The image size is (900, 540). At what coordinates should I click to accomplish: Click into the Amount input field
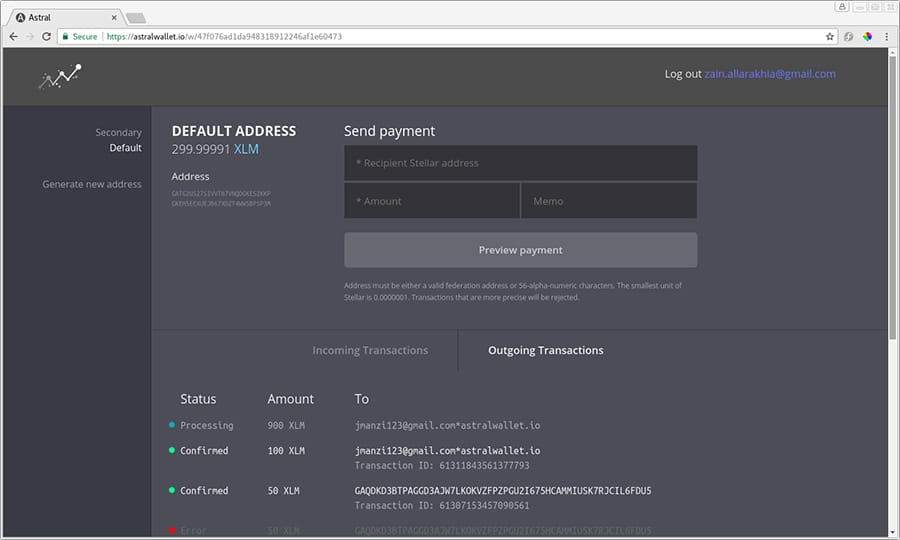click(x=432, y=201)
